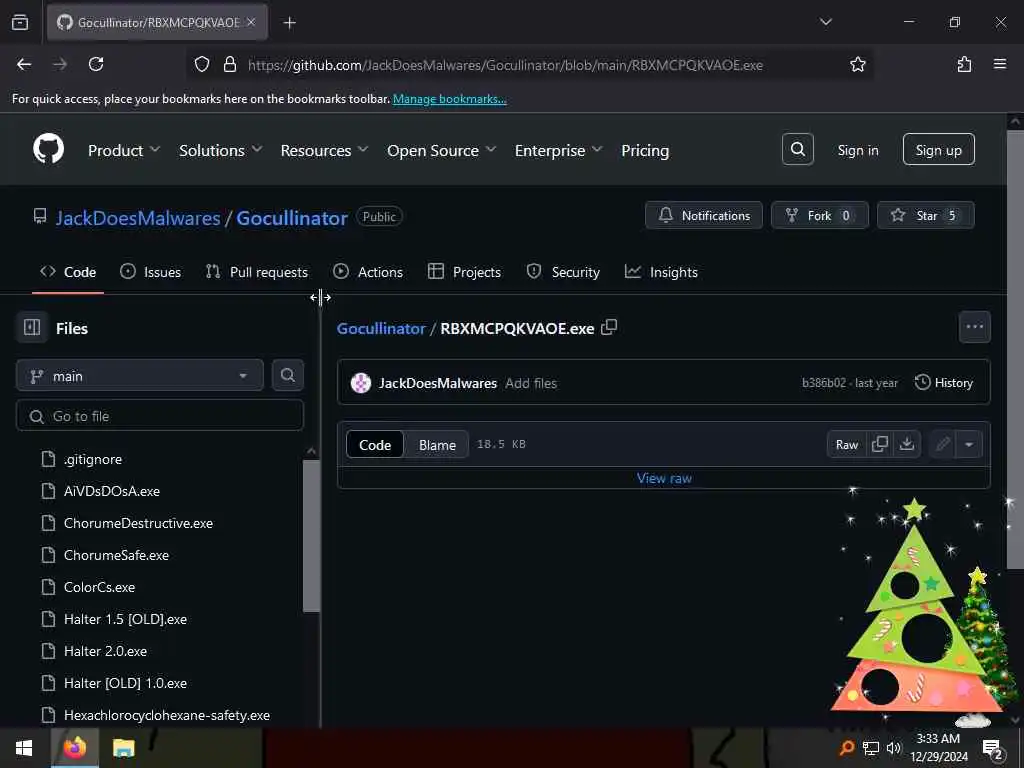The height and width of the screenshot is (768, 1024).
Task: Click the browser address bar URL
Action: click(x=505, y=65)
